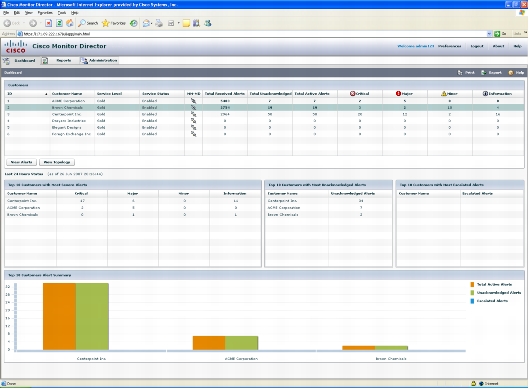Click HW HB status icon for Brown Chemicals
The height and width of the screenshot is (389, 530).
coord(193,107)
